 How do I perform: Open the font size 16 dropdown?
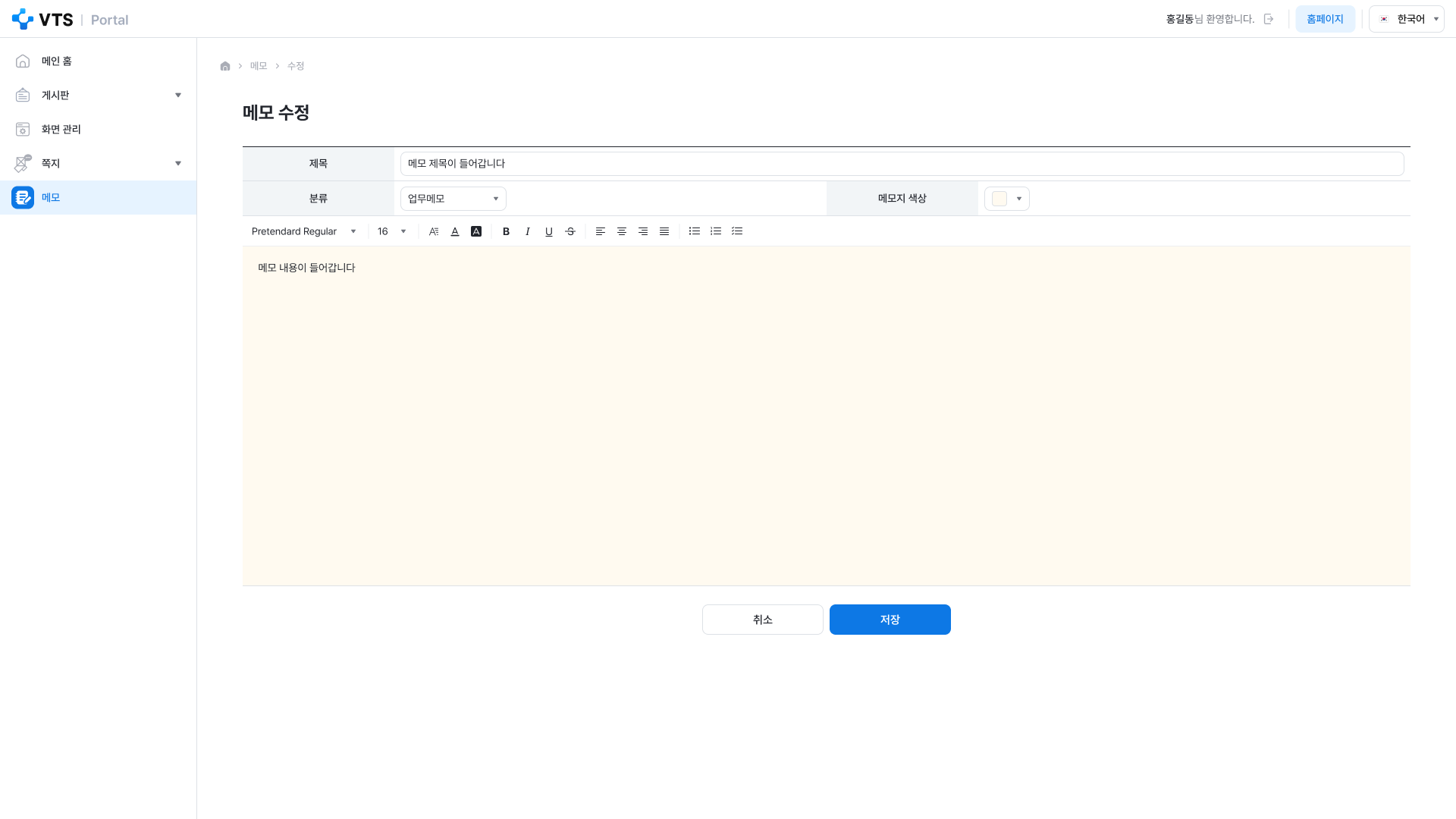coord(392,231)
